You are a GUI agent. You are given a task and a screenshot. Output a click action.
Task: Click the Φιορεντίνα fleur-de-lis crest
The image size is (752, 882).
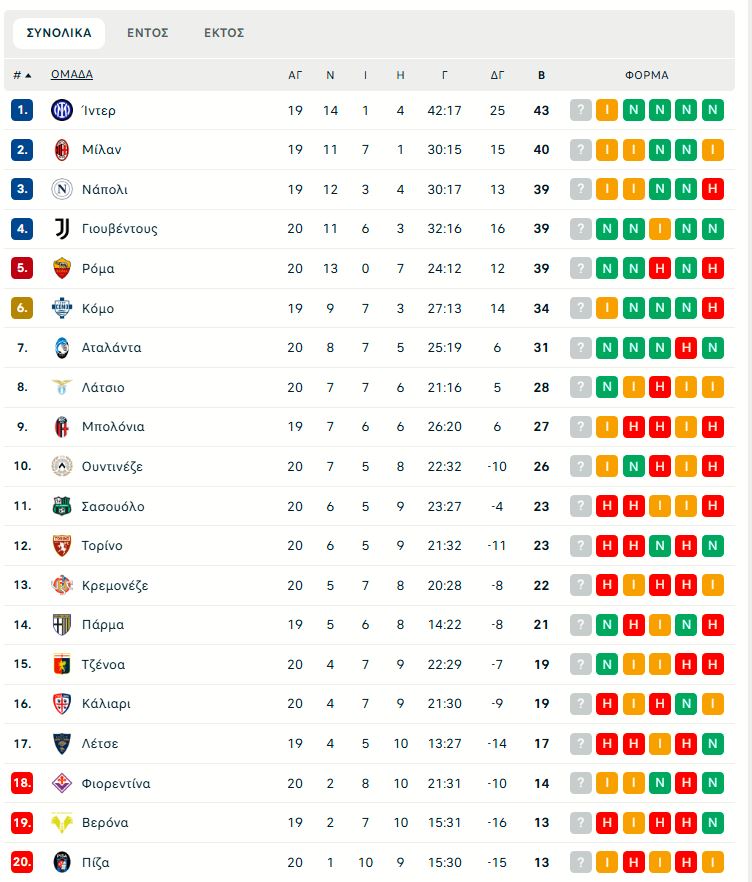62,783
